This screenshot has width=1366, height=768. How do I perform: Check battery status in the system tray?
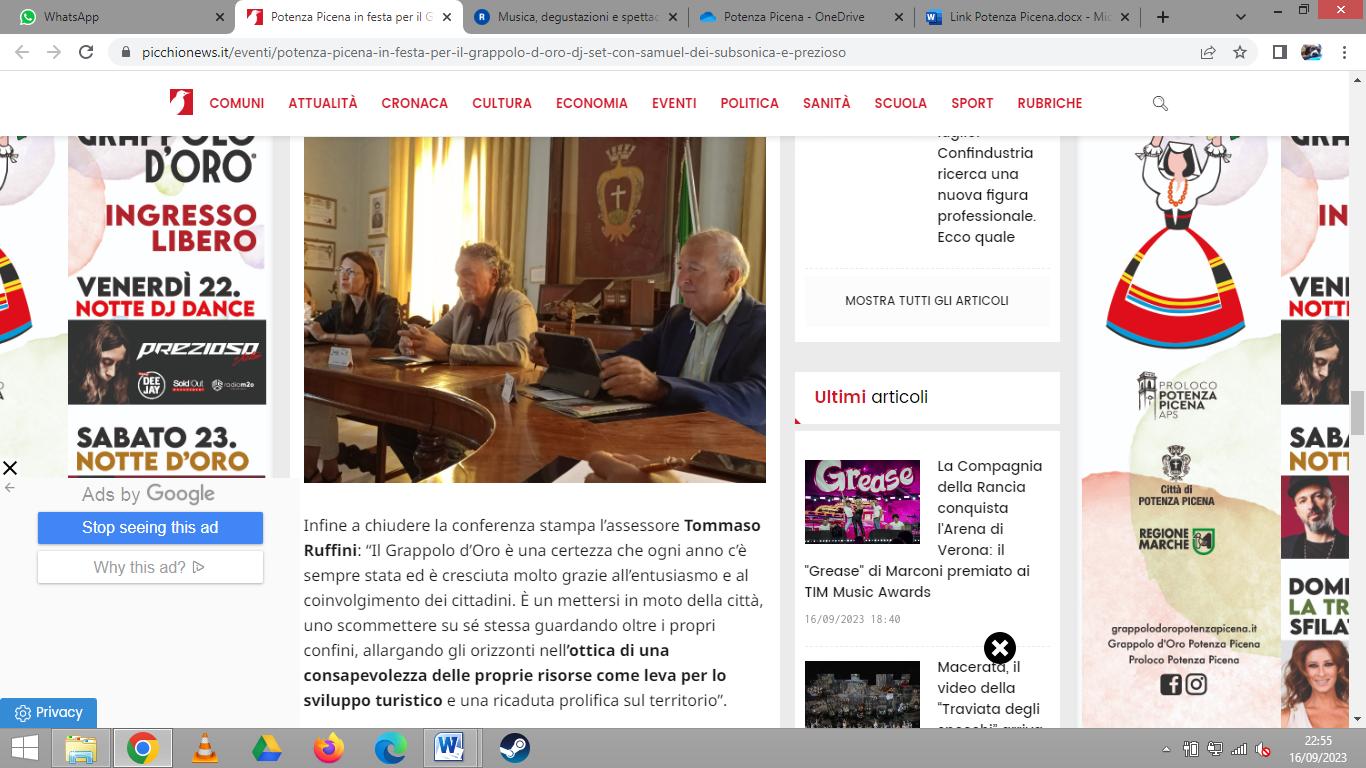point(1191,749)
